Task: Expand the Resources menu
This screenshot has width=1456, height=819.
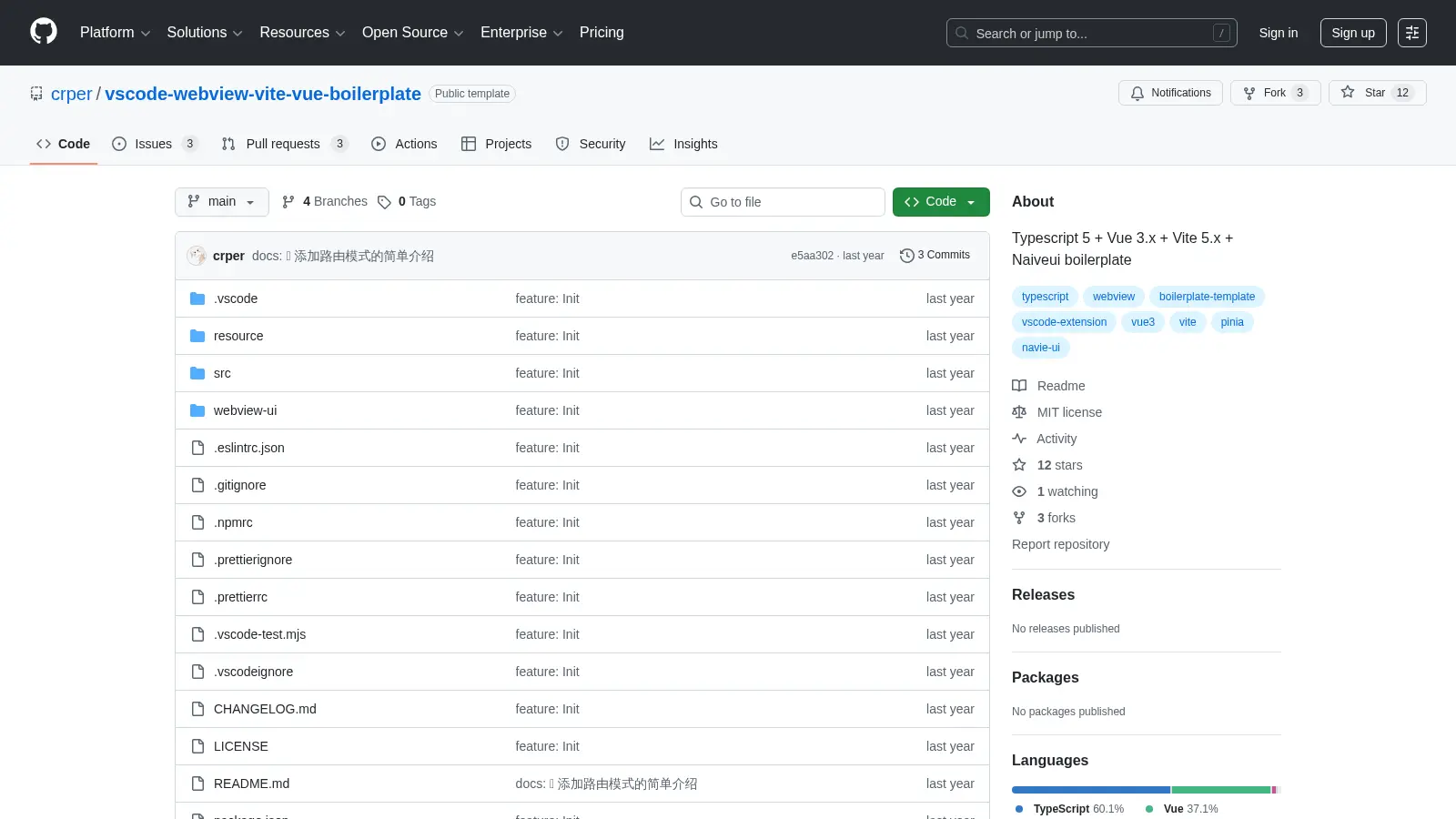Action: (x=302, y=33)
